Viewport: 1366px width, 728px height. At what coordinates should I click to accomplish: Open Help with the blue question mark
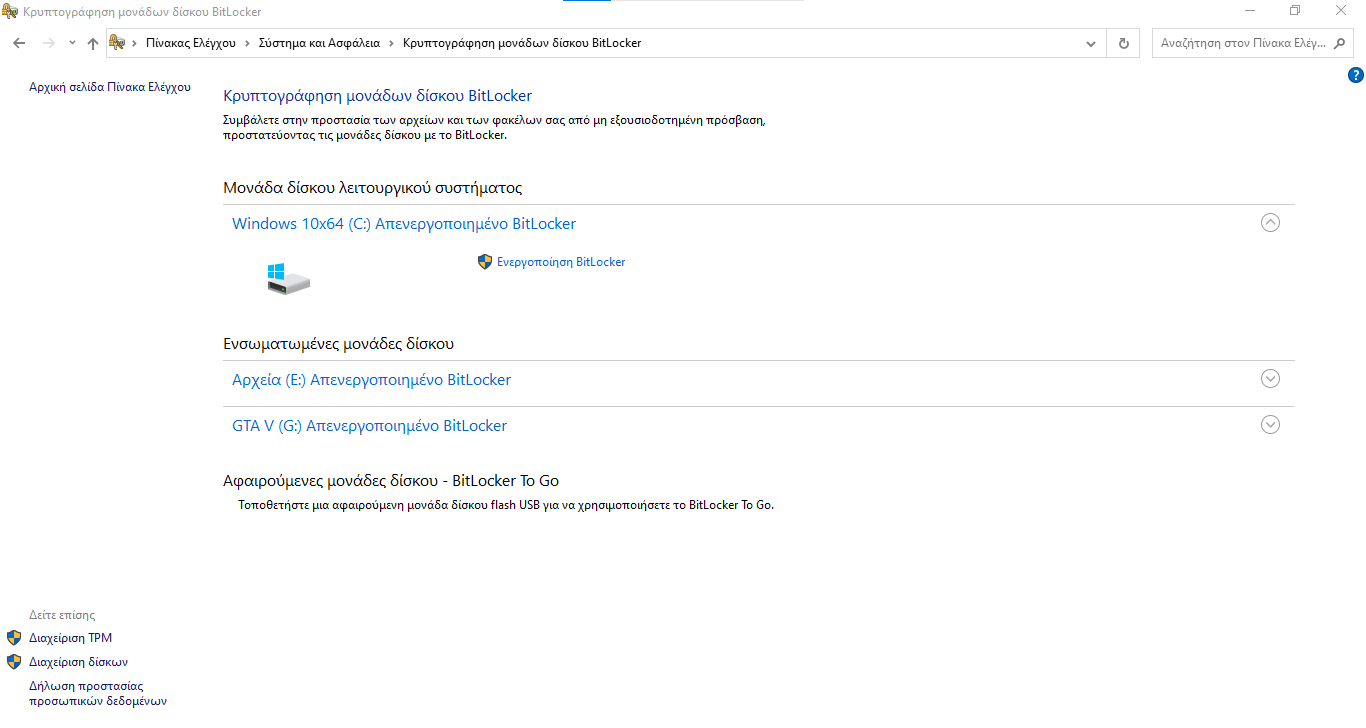1356,75
